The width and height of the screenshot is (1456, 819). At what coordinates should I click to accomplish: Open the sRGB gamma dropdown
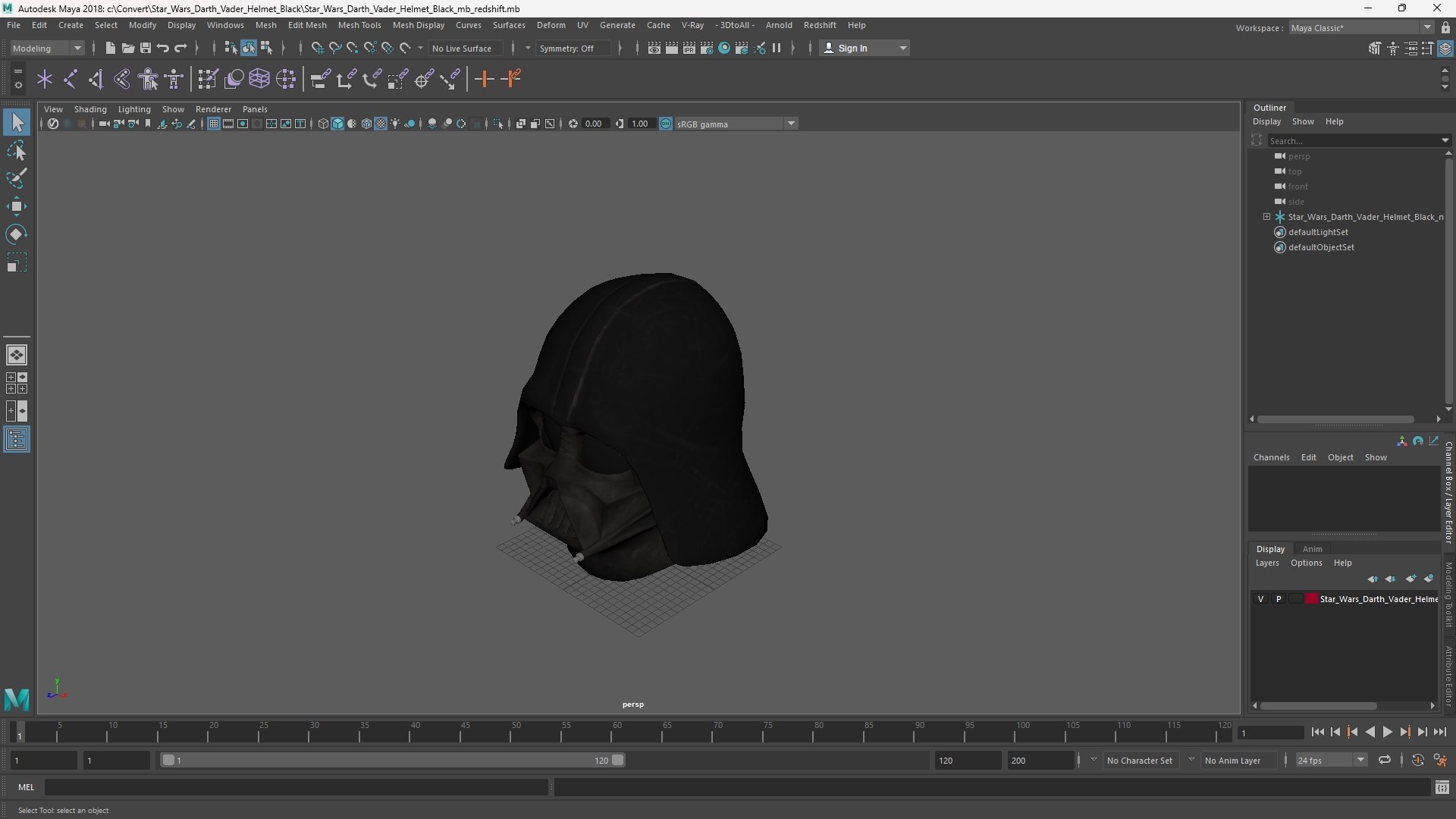point(736,124)
